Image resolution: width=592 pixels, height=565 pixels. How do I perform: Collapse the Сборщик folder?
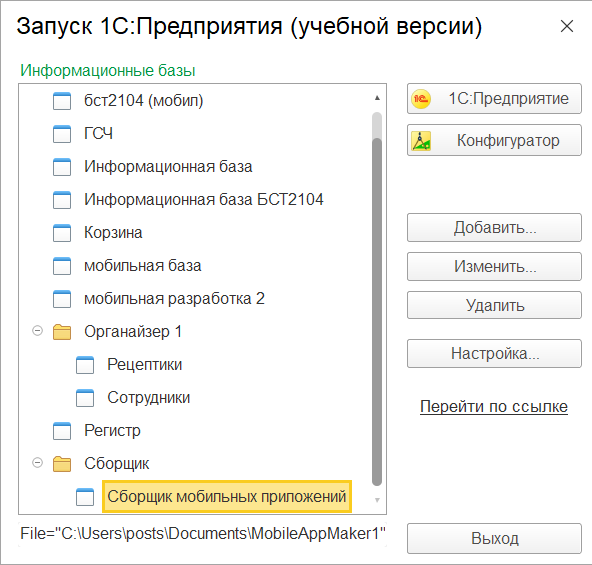[37, 463]
